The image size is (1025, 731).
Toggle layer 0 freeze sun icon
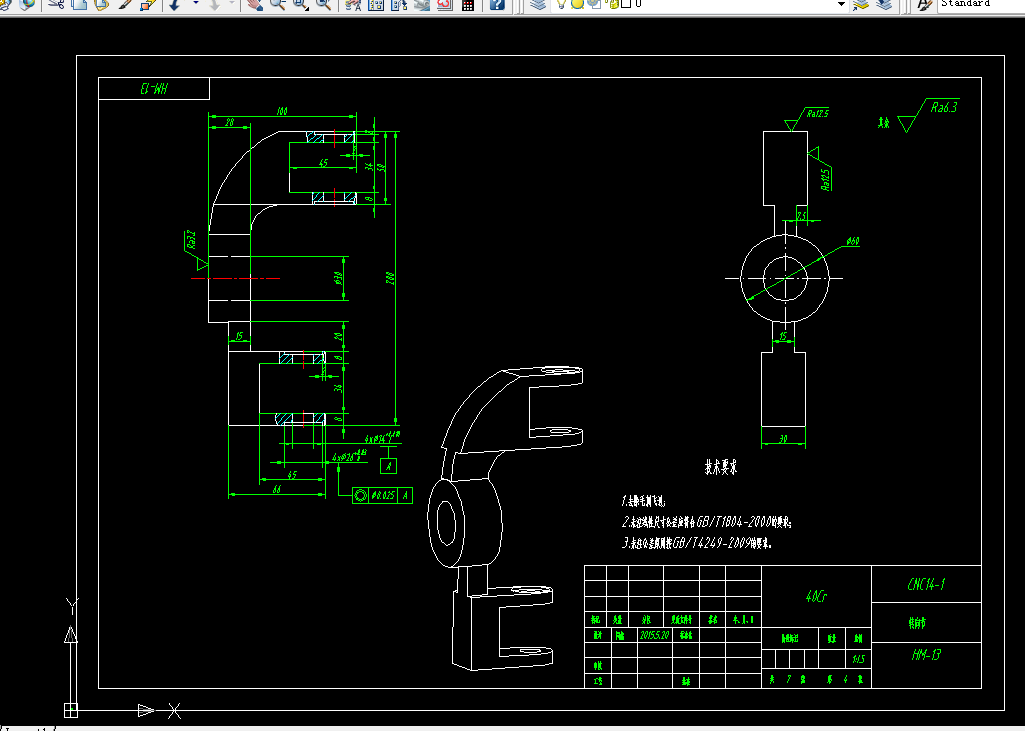coord(577,3)
